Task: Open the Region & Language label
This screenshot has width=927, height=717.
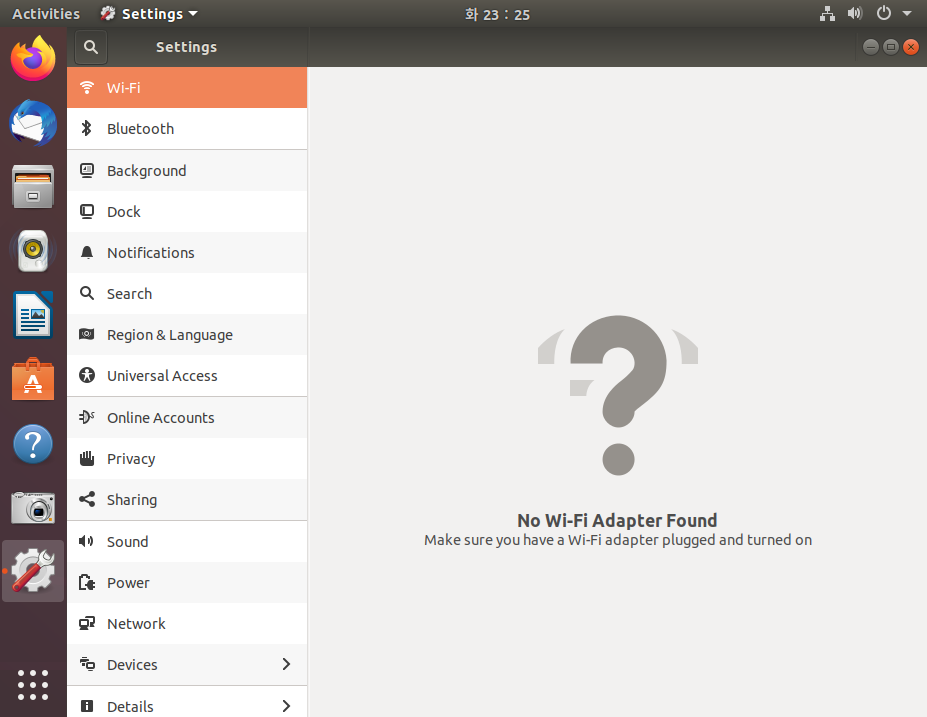Action: click(170, 335)
